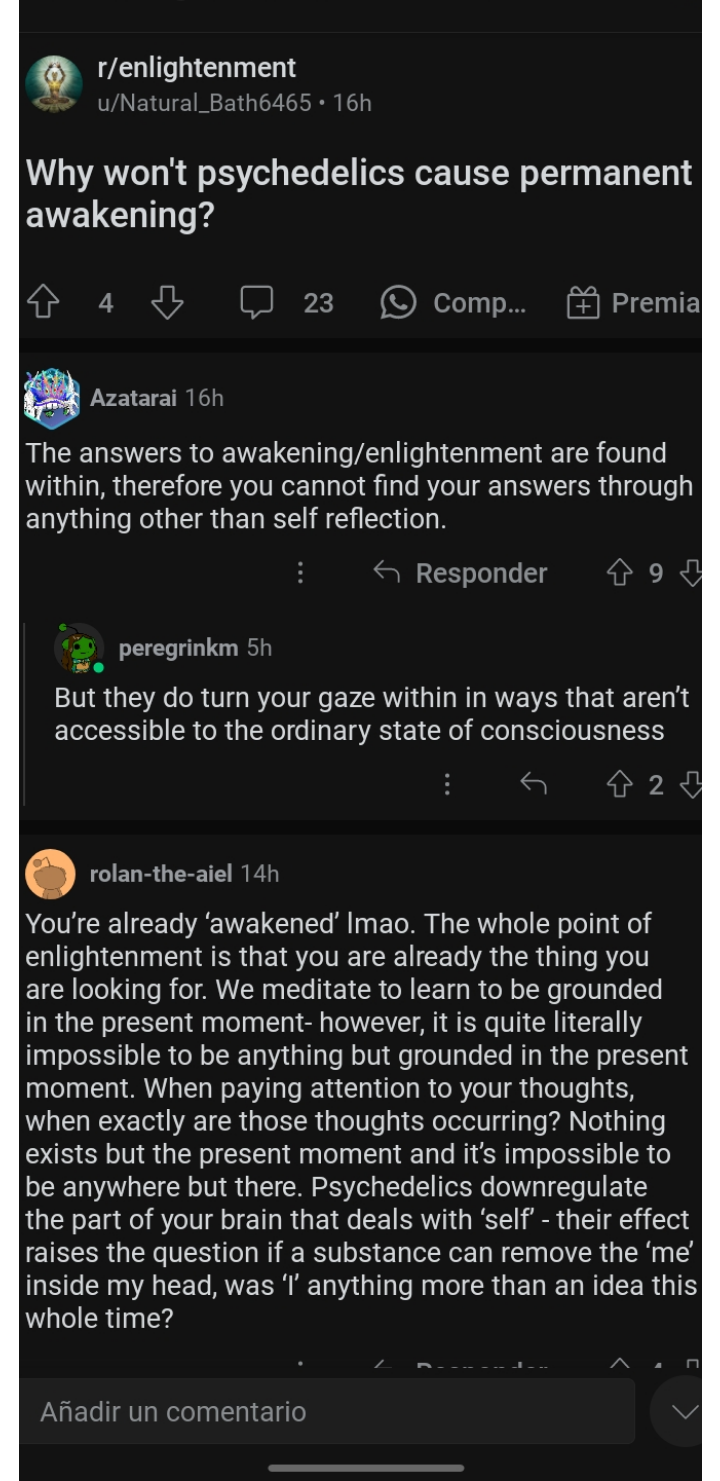Visit r/enlightenment from the subreddit name

click(x=197, y=68)
